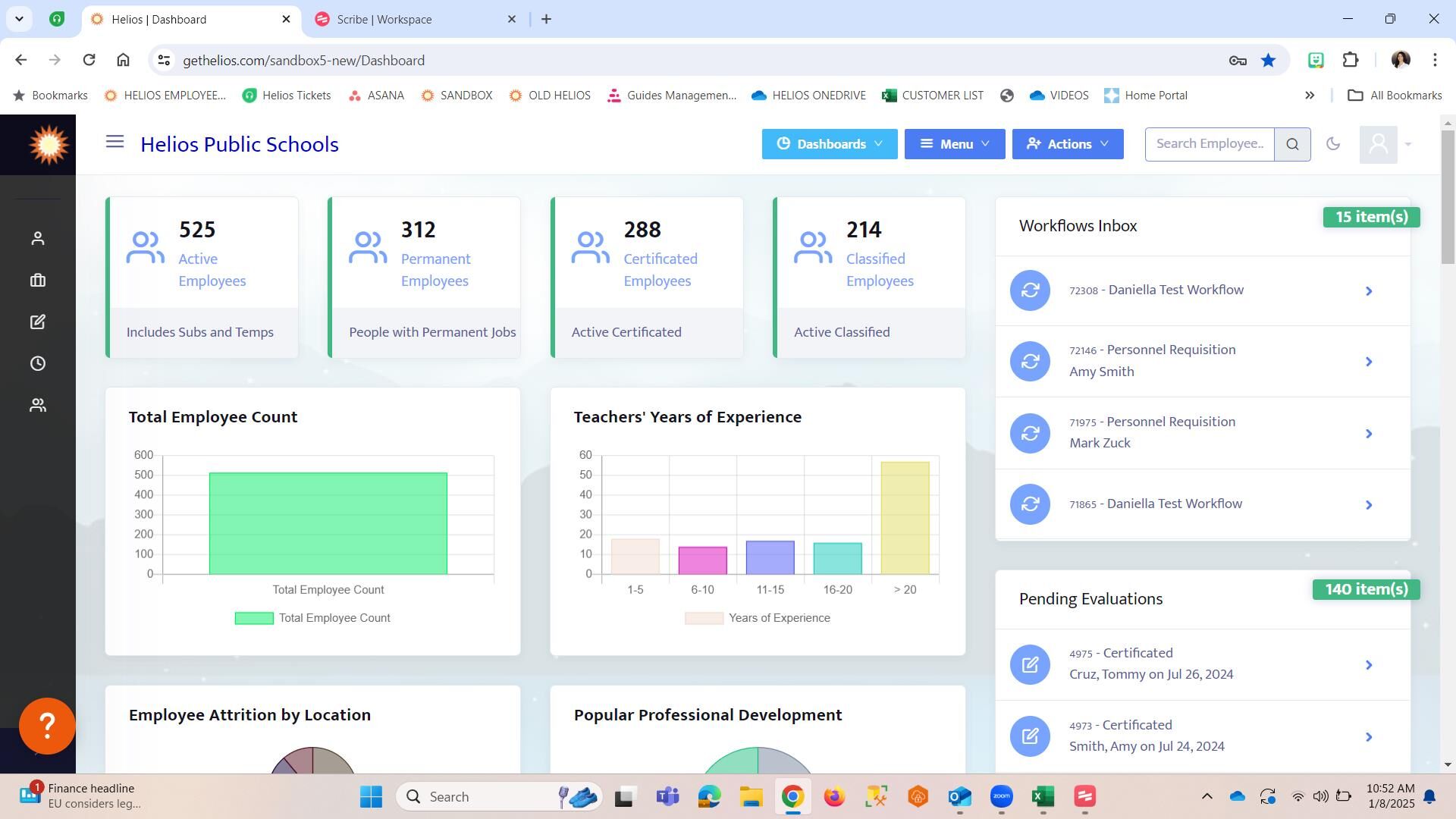Viewport: 1456px width, 819px height.
Task: Expand the Dashboards dropdown
Action: 830,144
